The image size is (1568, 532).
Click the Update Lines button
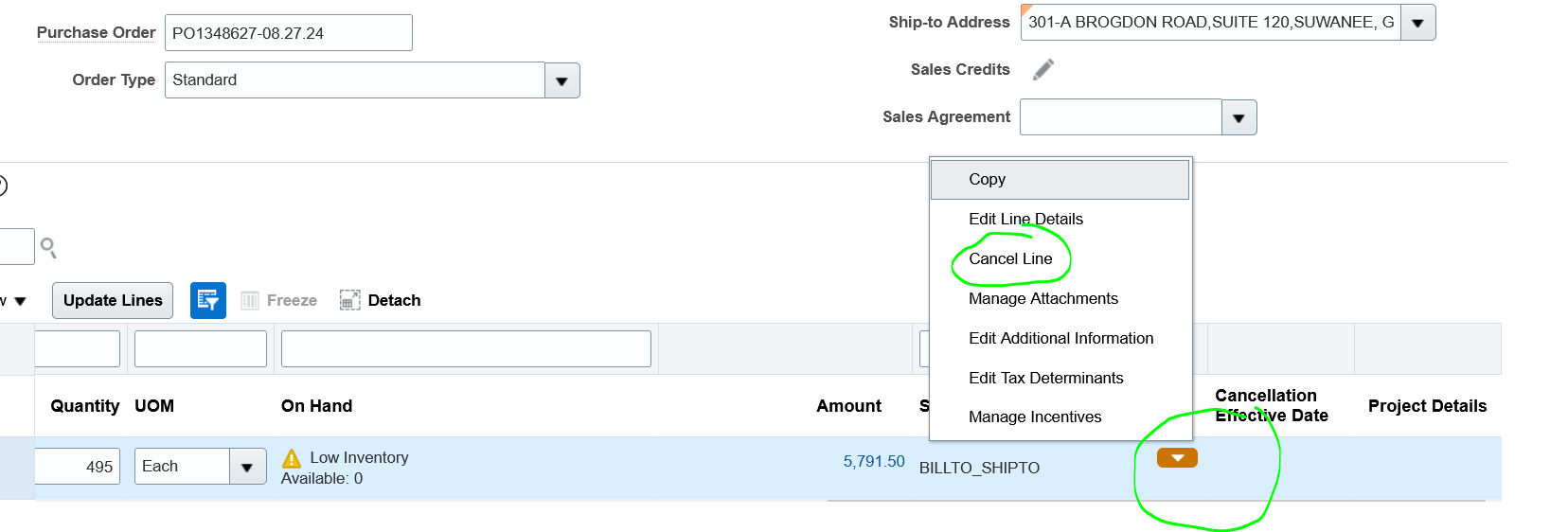(x=113, y=300)
